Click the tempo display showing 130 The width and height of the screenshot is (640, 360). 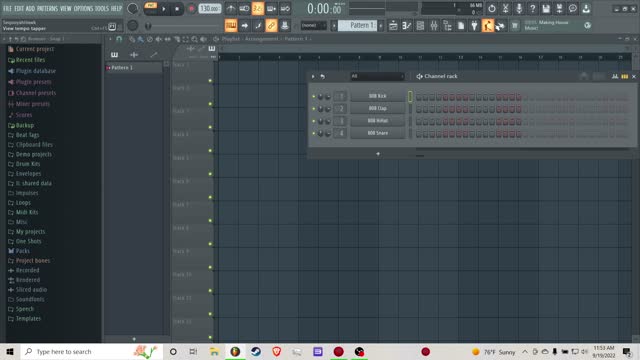click(x=210, y=9)
